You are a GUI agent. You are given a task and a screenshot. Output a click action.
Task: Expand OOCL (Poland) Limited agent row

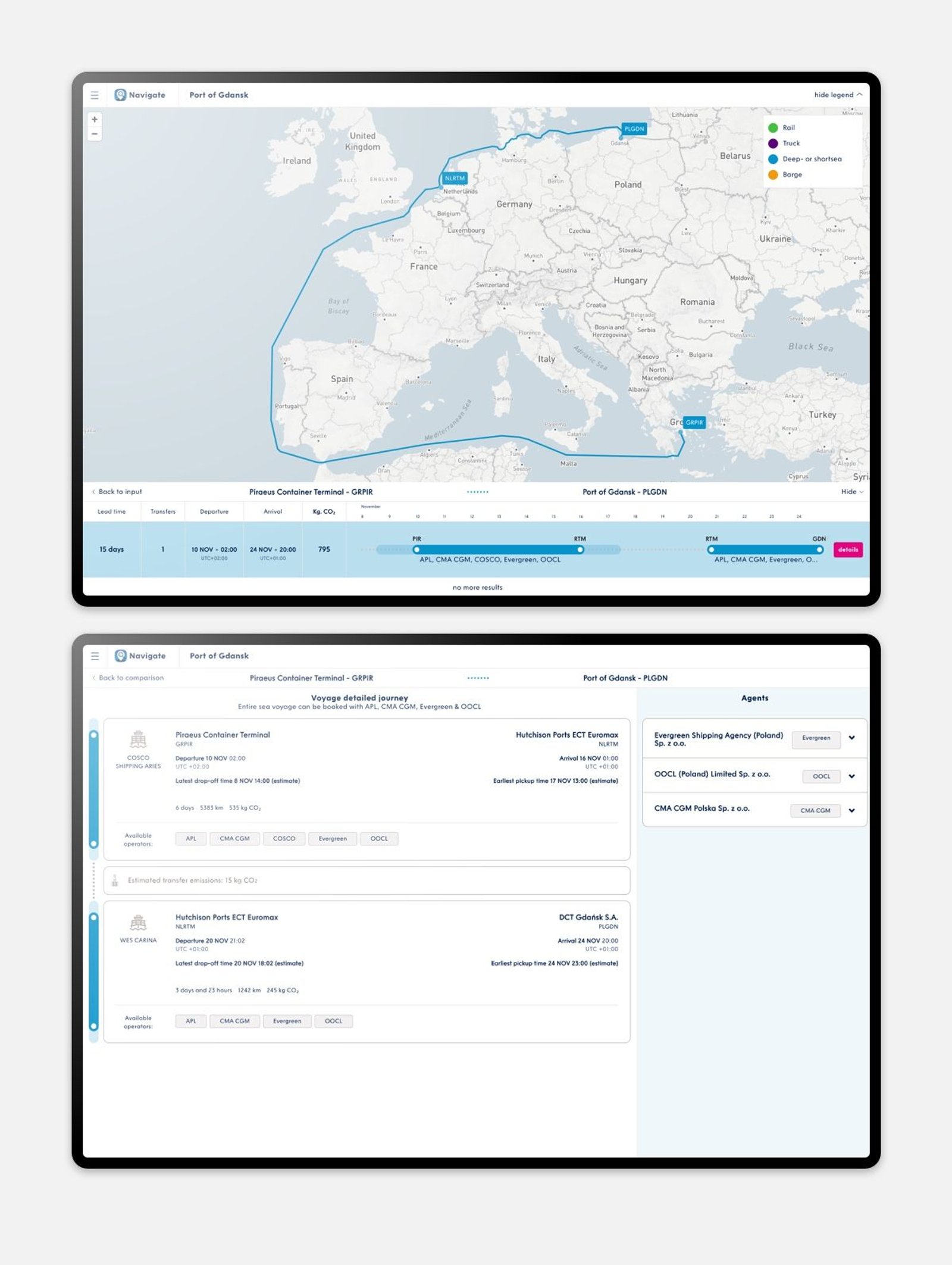pyautogui.click(x=851, y=776)
